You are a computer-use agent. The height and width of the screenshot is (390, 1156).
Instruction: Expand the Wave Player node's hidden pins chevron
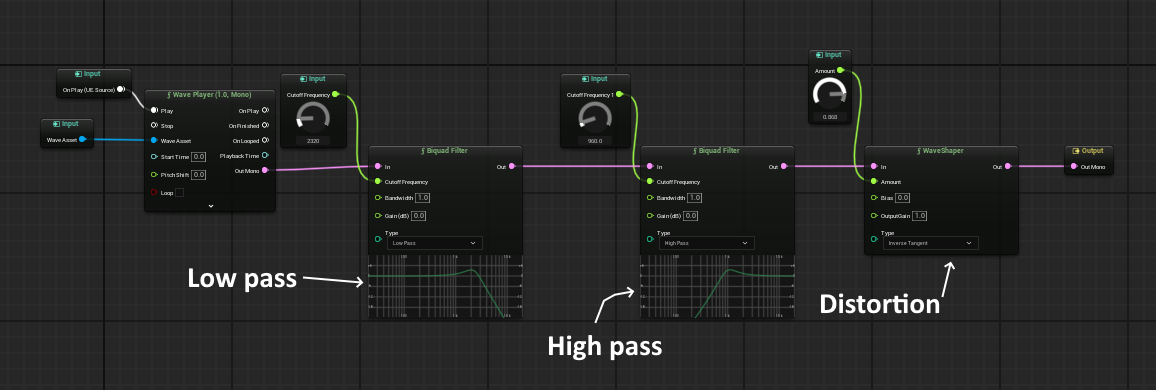point(210,206)
